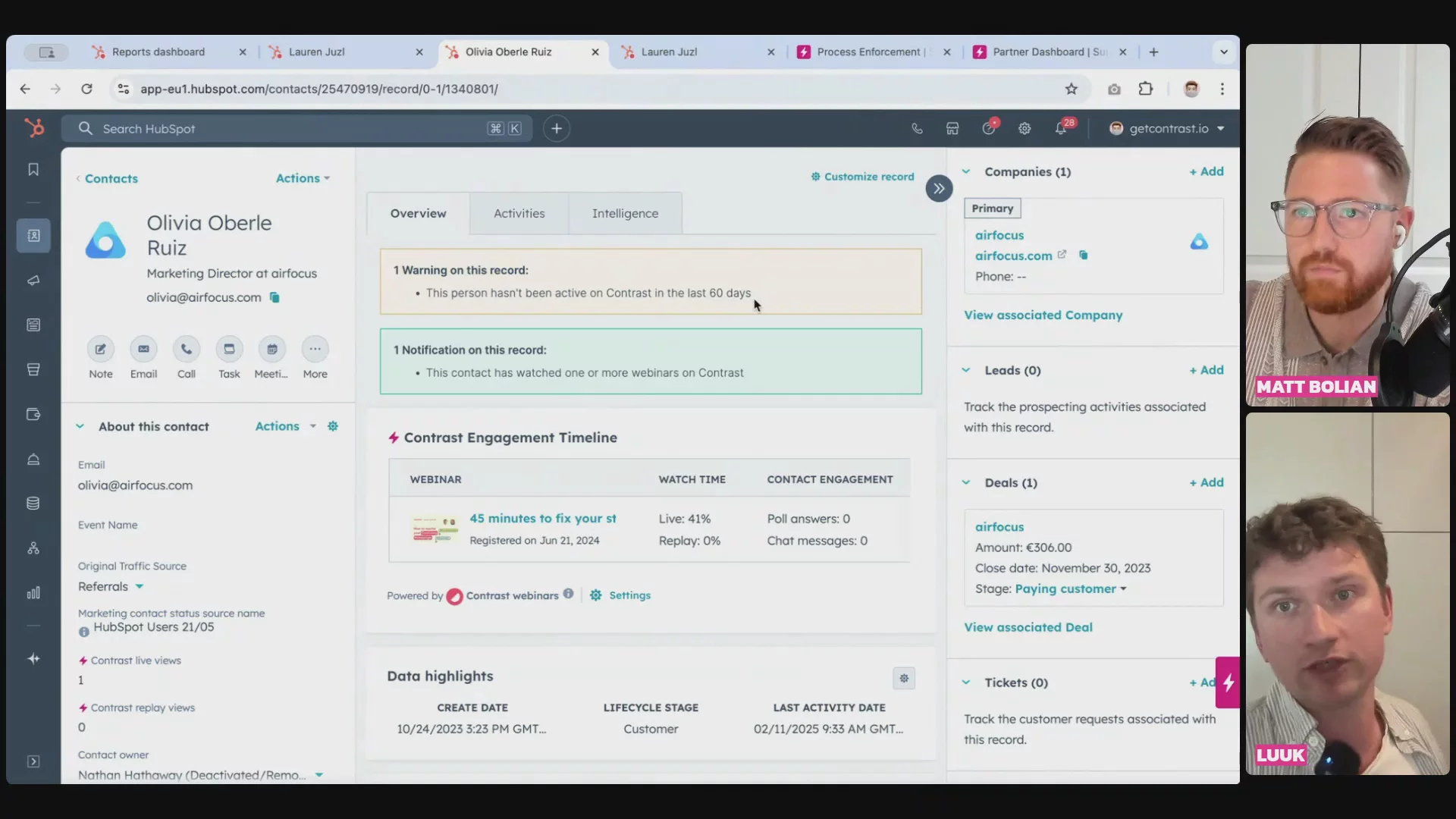Bookmark page with the star icon
Viewport: 1456px width, 819px height.
[1072, 89]
